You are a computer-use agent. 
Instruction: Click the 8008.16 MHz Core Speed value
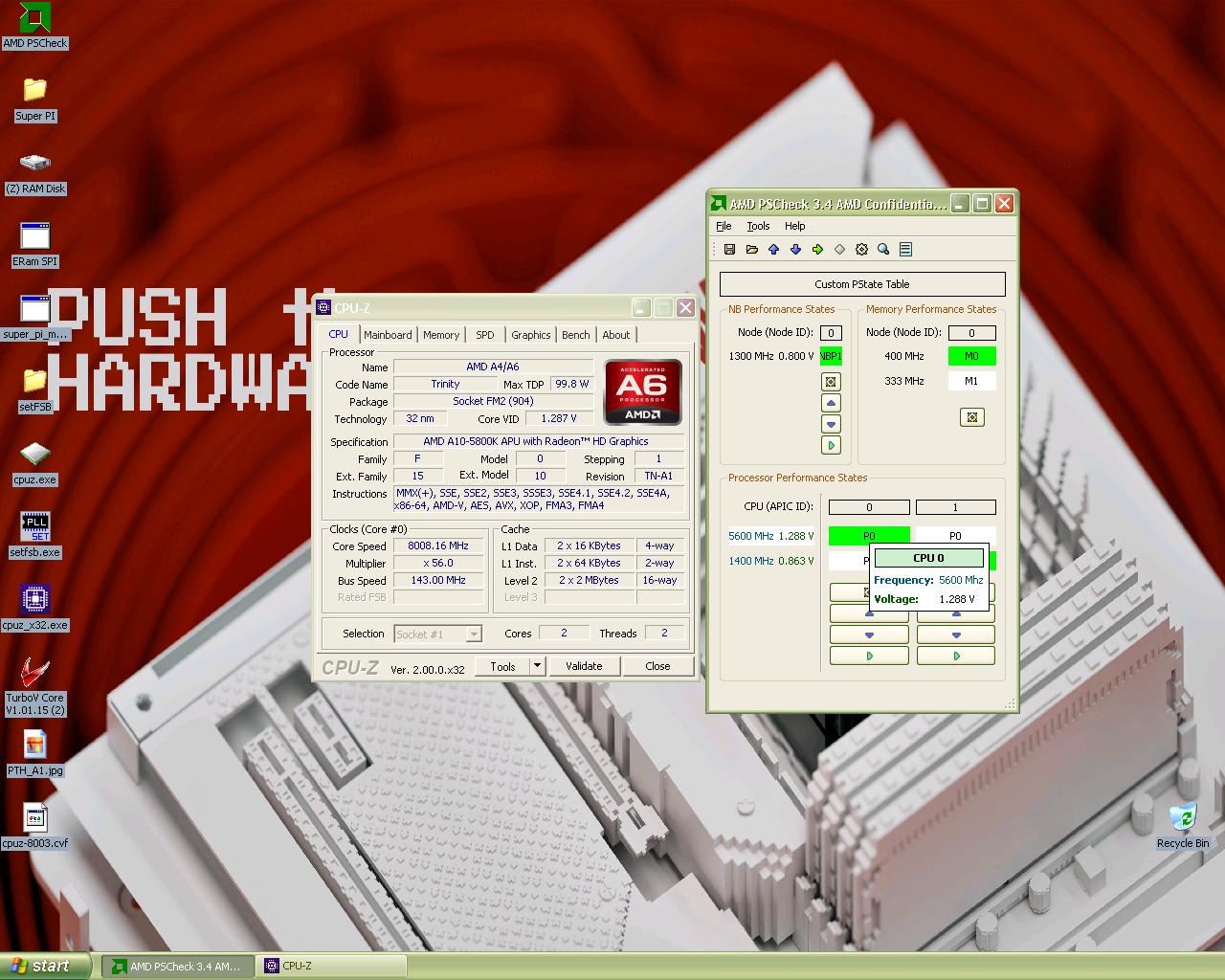438,546
